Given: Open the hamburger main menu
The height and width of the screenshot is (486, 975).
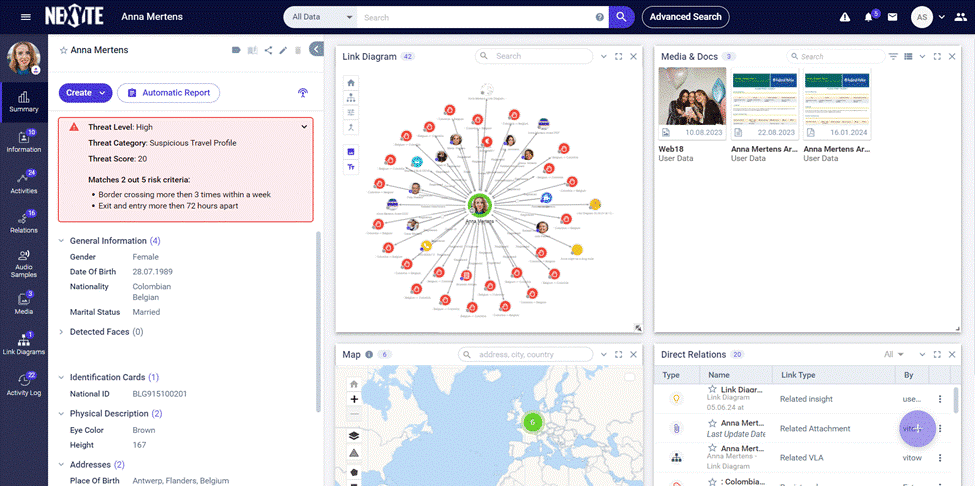Looking at the screenshot, I should [25, 17].
